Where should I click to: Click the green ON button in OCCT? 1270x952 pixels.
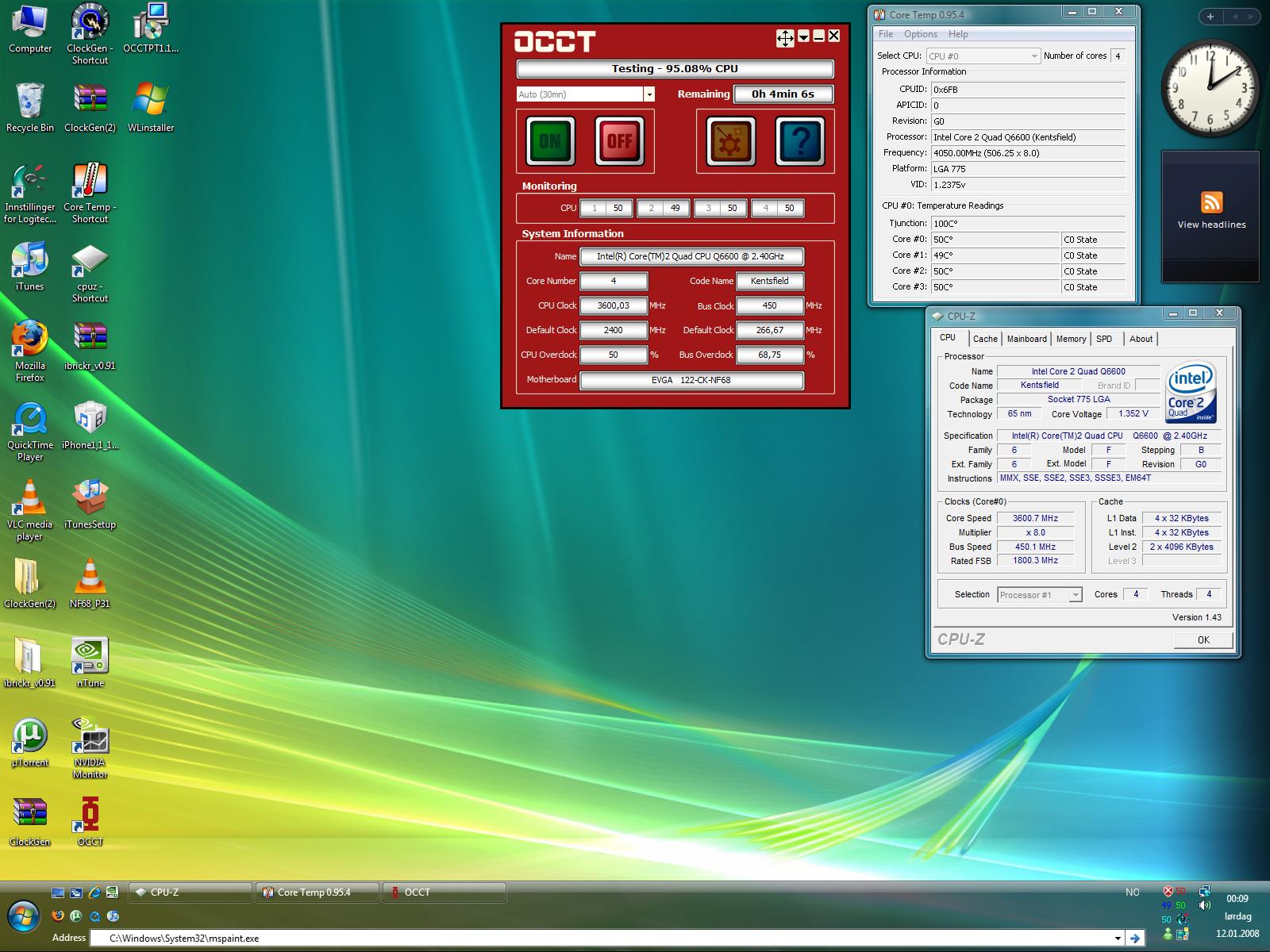(x=550, y=141)
